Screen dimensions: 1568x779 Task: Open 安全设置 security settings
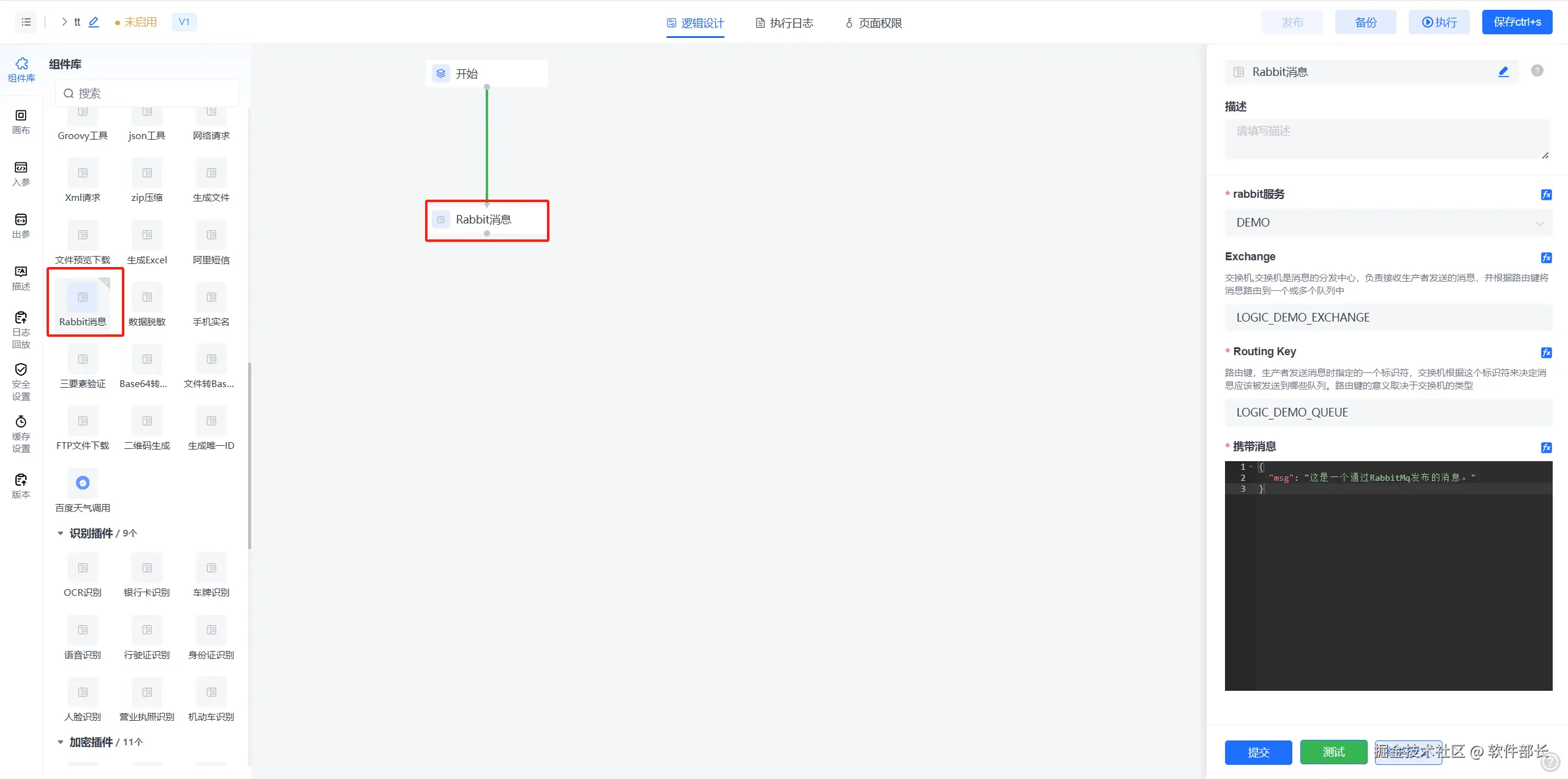(x=21, y=381)
